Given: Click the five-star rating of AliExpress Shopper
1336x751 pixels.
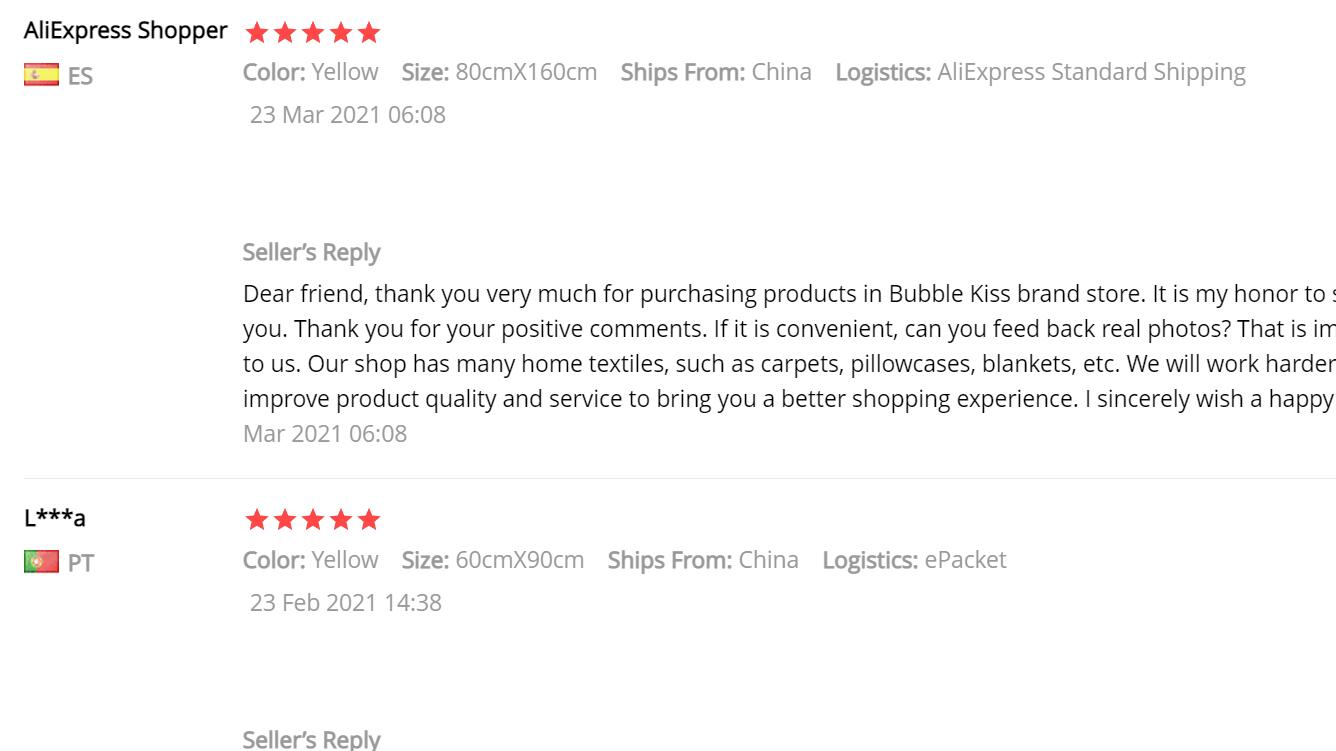Looking at the screenshot, I should pos(313,33).
